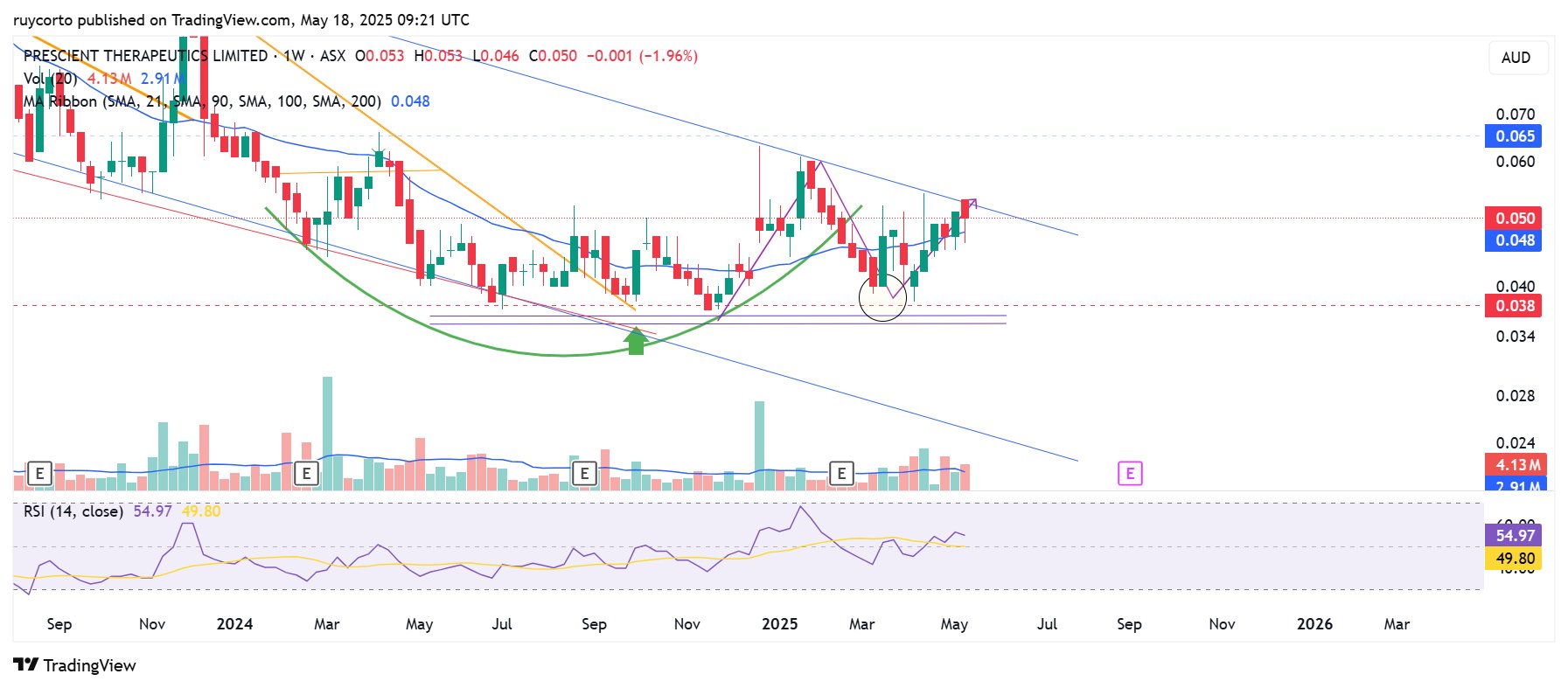Click the 0.028 price scale value
This screenshot has height=688, width=1568.
point(1516,396)
